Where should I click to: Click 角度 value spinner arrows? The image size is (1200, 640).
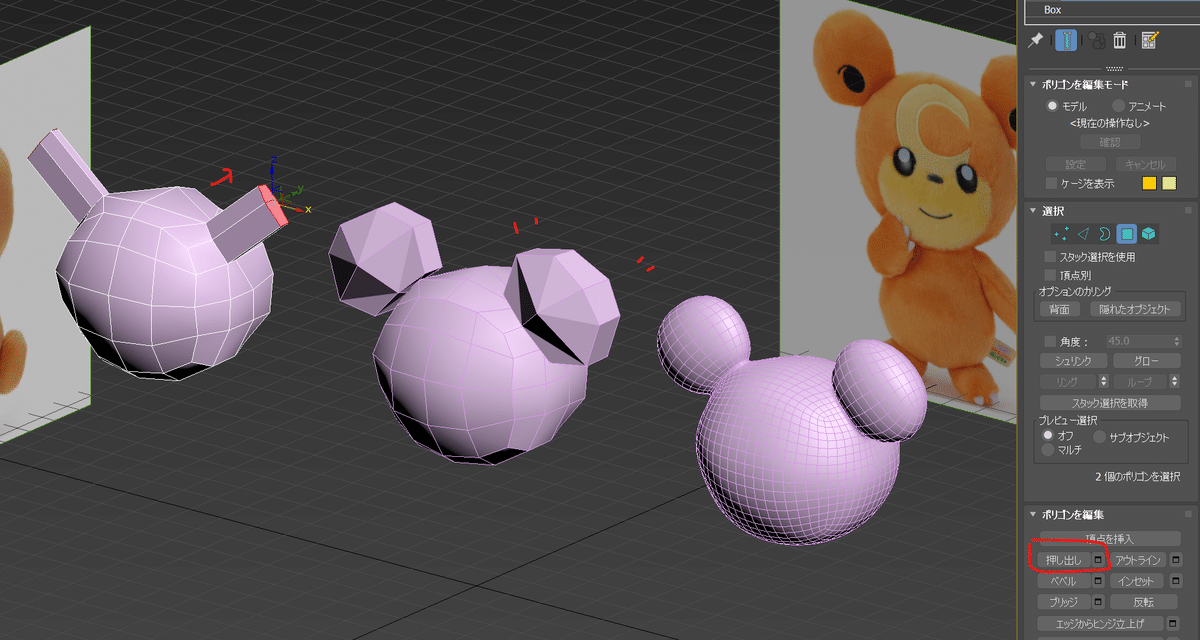coord(1175,341)
